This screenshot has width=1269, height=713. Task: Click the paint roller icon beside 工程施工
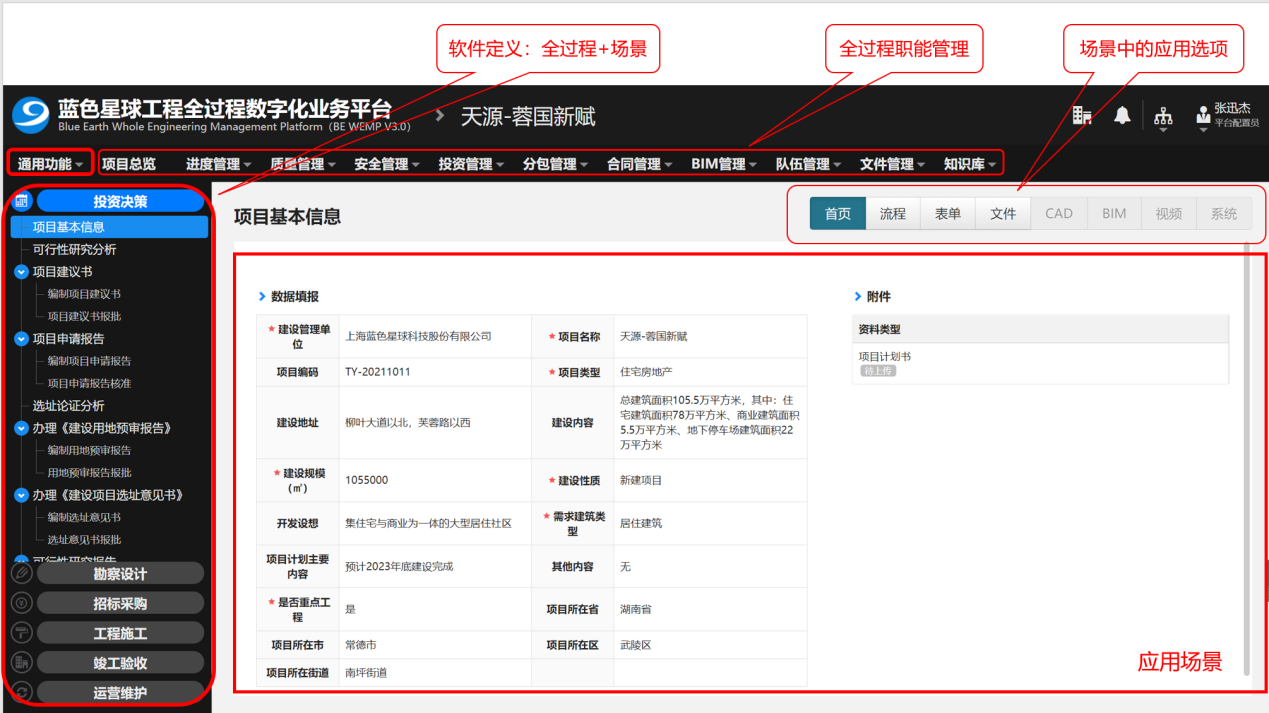(22, 633)
